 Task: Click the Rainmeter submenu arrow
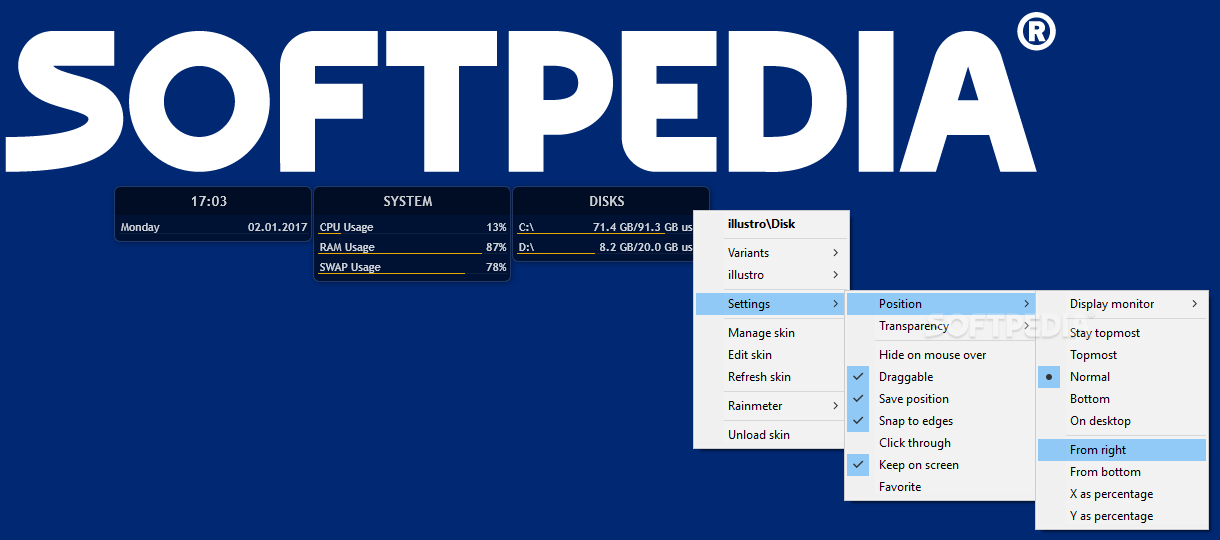(835, 406)
